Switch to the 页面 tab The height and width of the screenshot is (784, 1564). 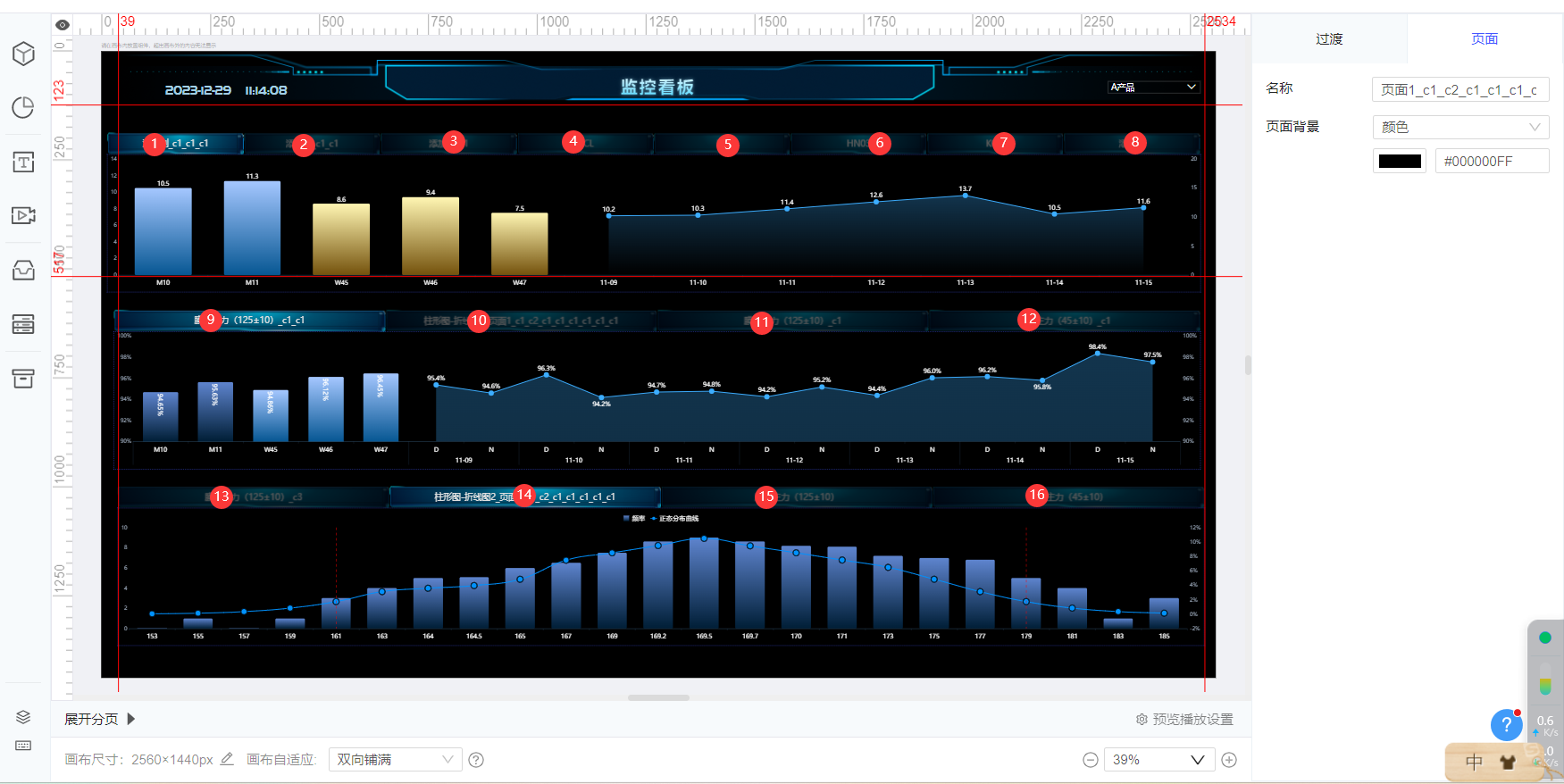pyautogui.click(x=1485, y=38)
